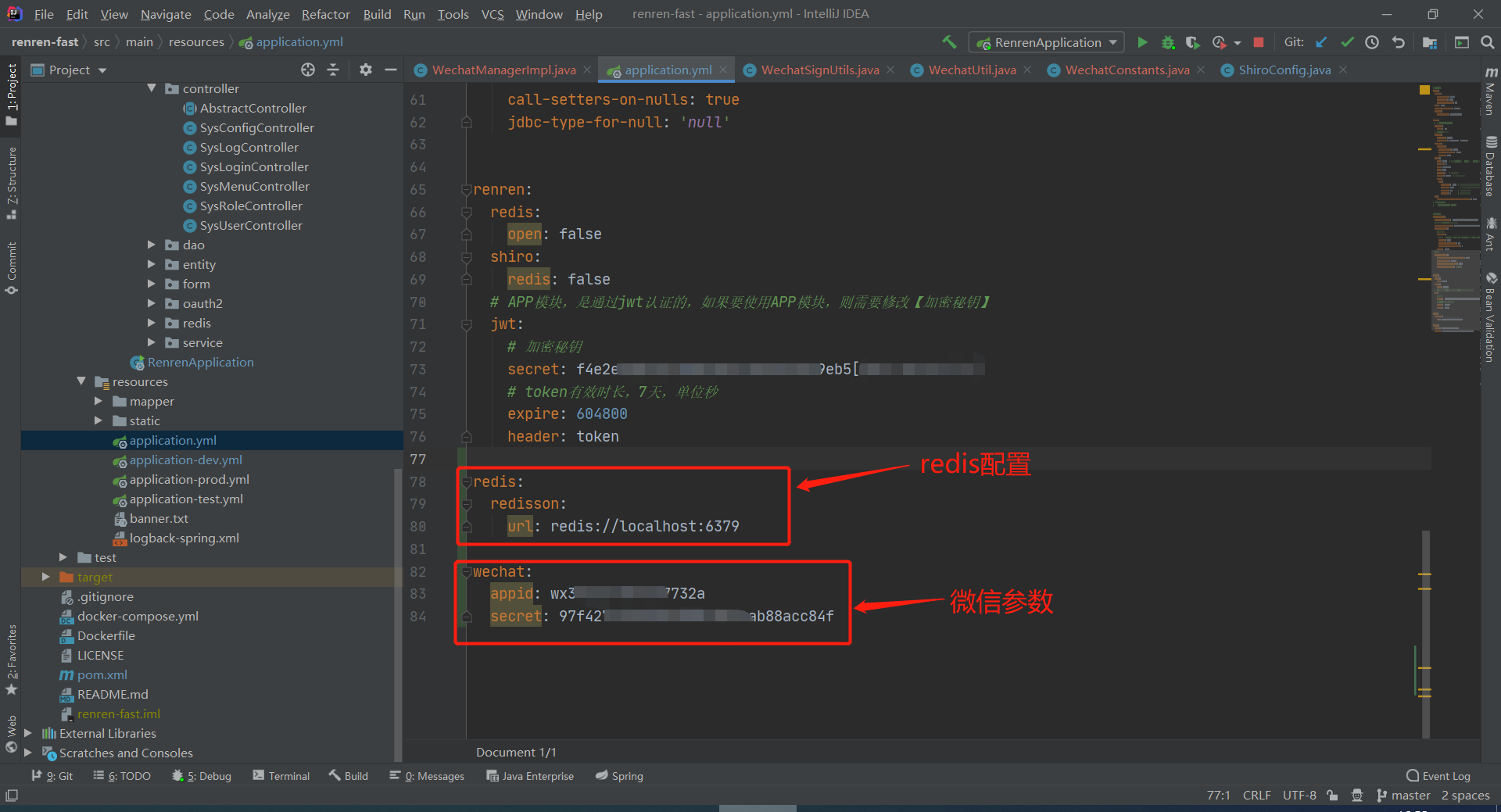
Task: Click master Git branch widget
Action: point(1403,796)
